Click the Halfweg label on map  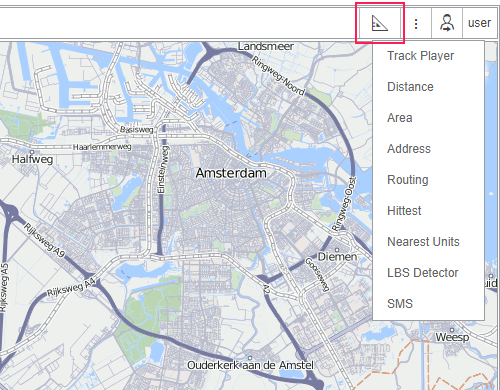pos(32,159)
